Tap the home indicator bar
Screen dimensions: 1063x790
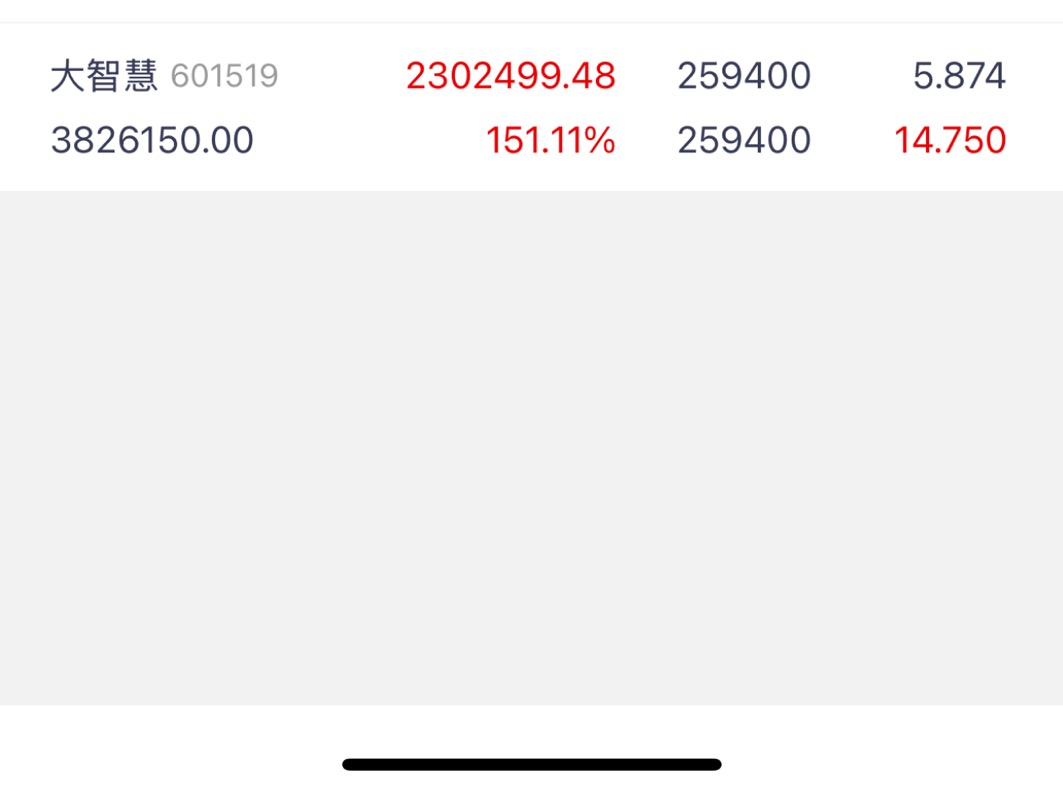[532, 764]
